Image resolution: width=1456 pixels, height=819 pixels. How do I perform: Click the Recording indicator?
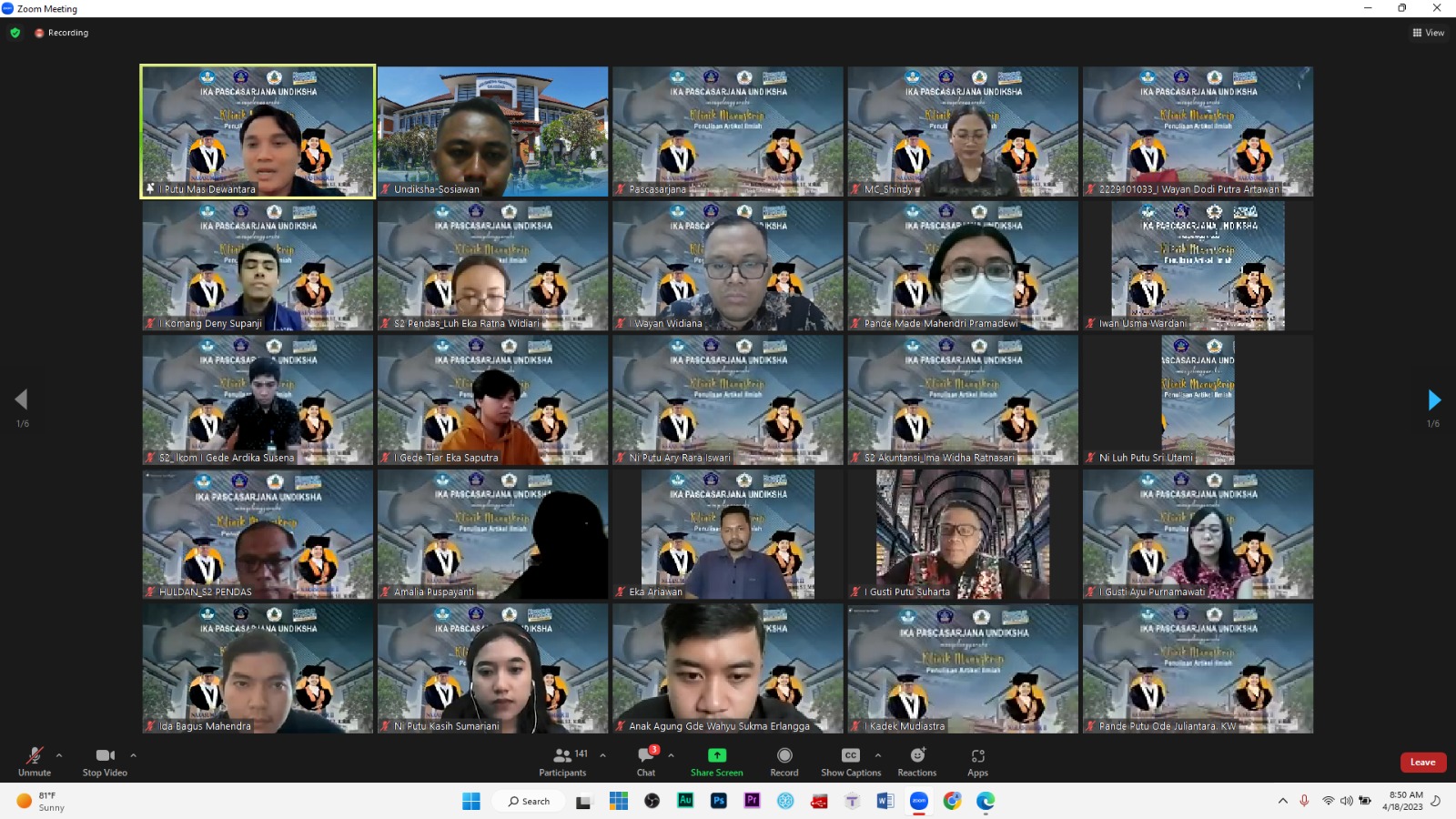[62, 33]
